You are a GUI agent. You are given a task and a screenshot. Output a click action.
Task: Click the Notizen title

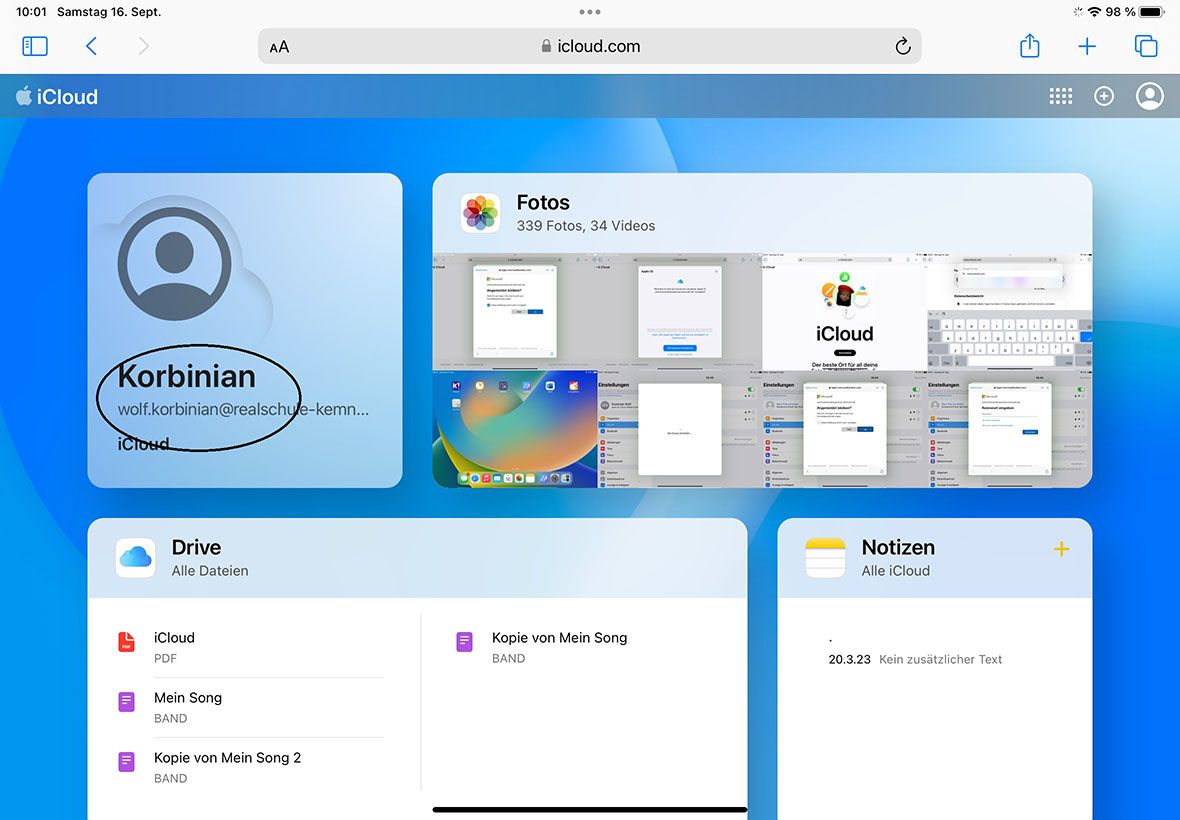[x=898, y=547]
